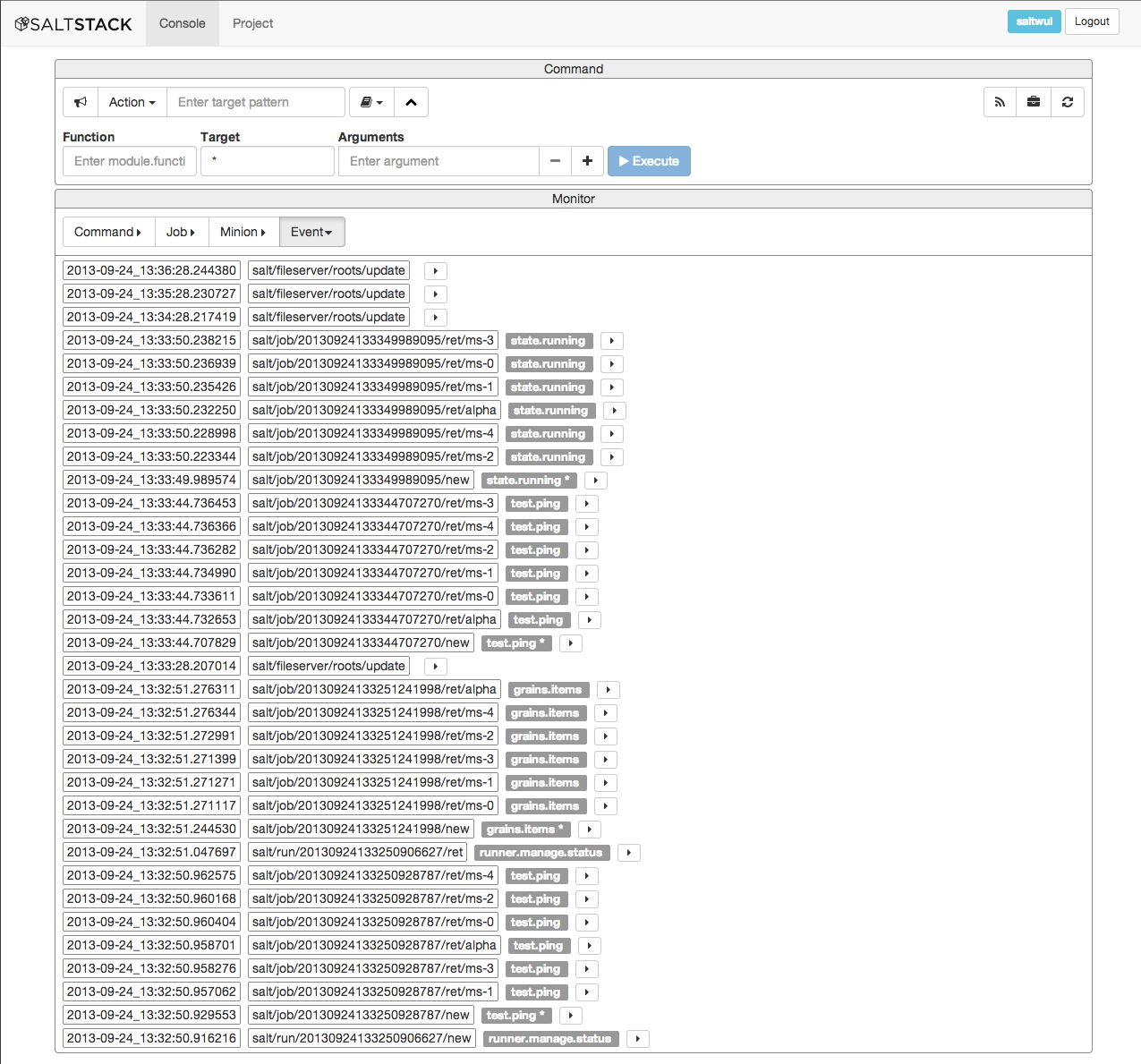Open the Minion menu
Viewport: 1141px width, 1064px height.
tap(243, 232)
